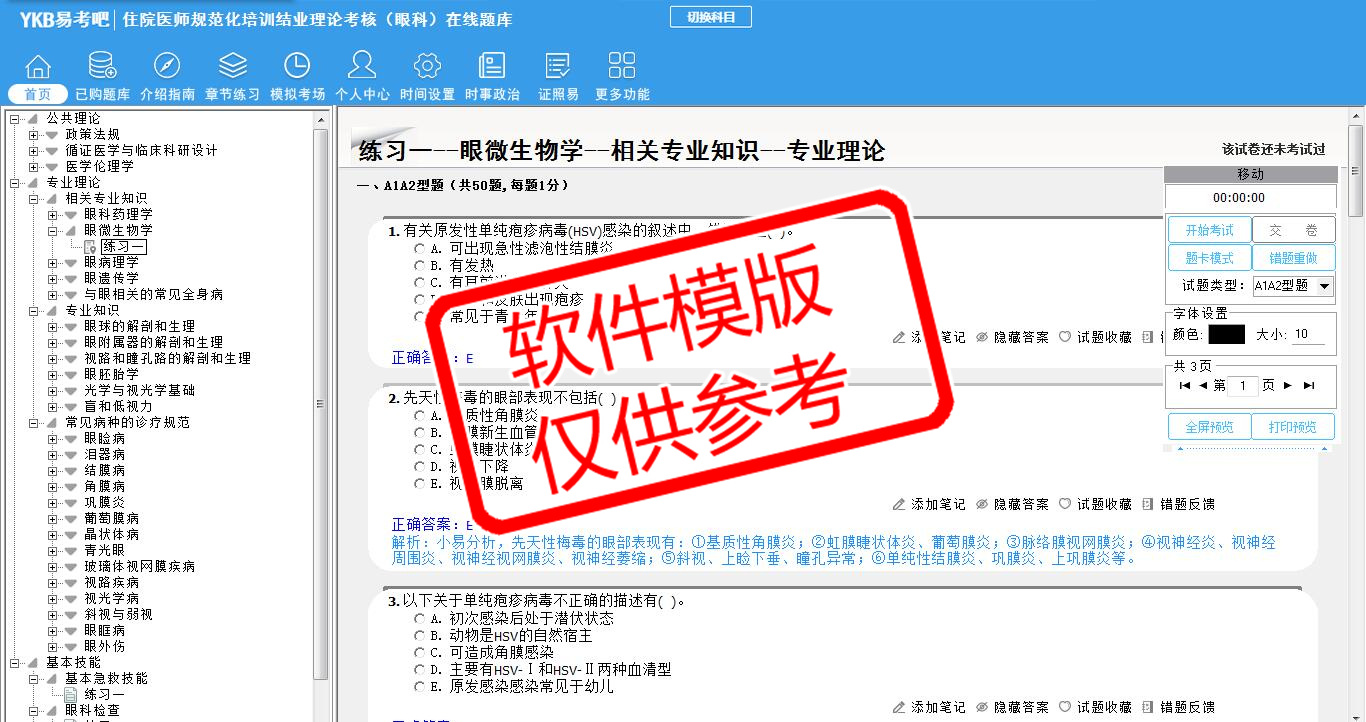Click the page number input field
The image size is (1366, 722).
[1242, 386]
